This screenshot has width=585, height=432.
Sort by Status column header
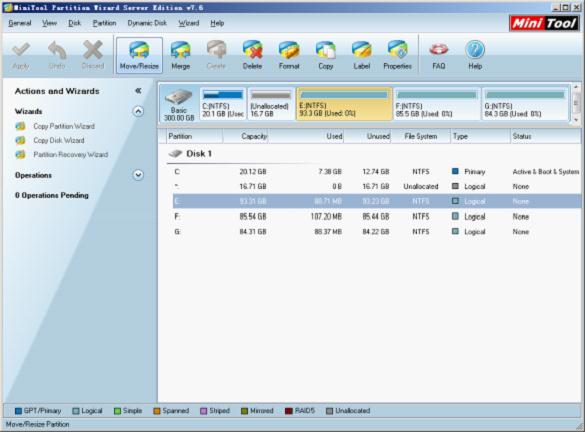click(545, 136)
